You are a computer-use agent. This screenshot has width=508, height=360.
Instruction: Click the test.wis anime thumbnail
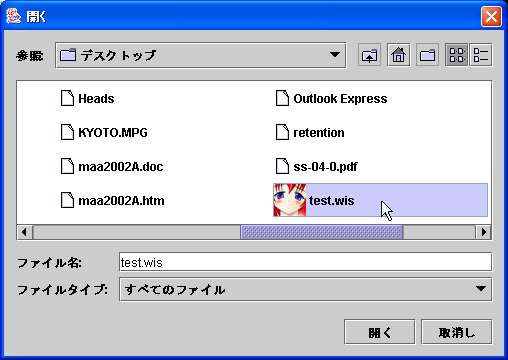[290, 200]
